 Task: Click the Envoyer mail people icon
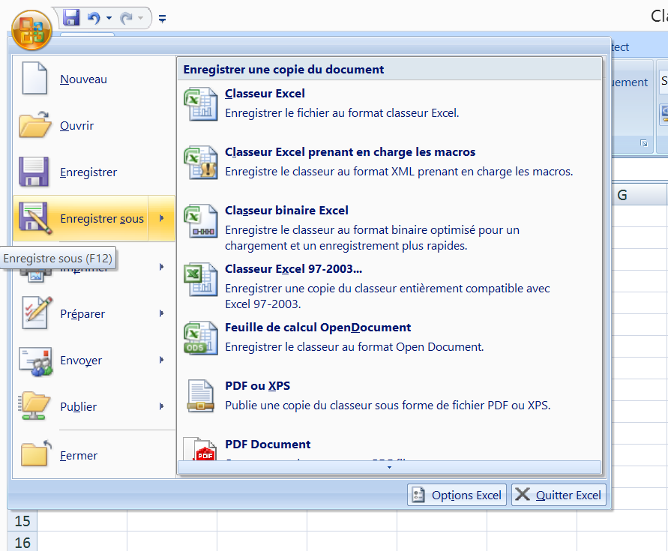click(x=36, y=361)
